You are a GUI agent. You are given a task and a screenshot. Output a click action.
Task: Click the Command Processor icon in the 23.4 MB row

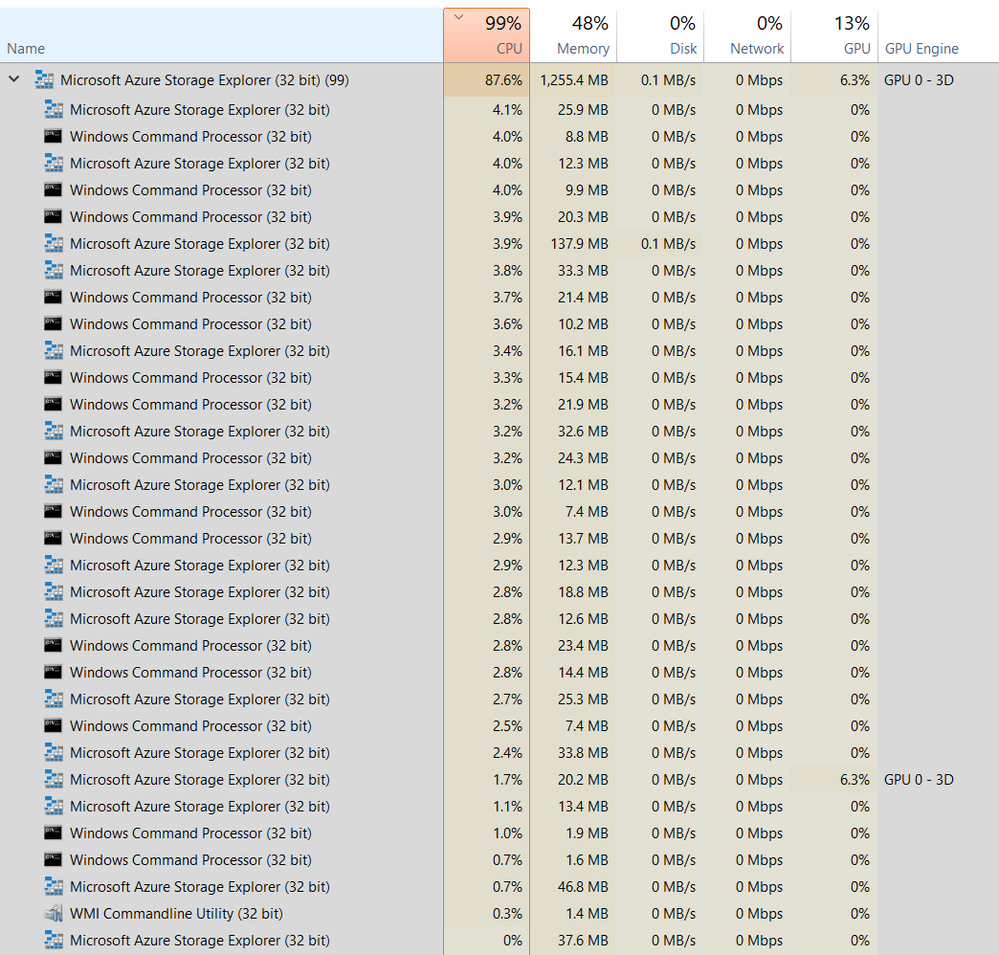53,645
